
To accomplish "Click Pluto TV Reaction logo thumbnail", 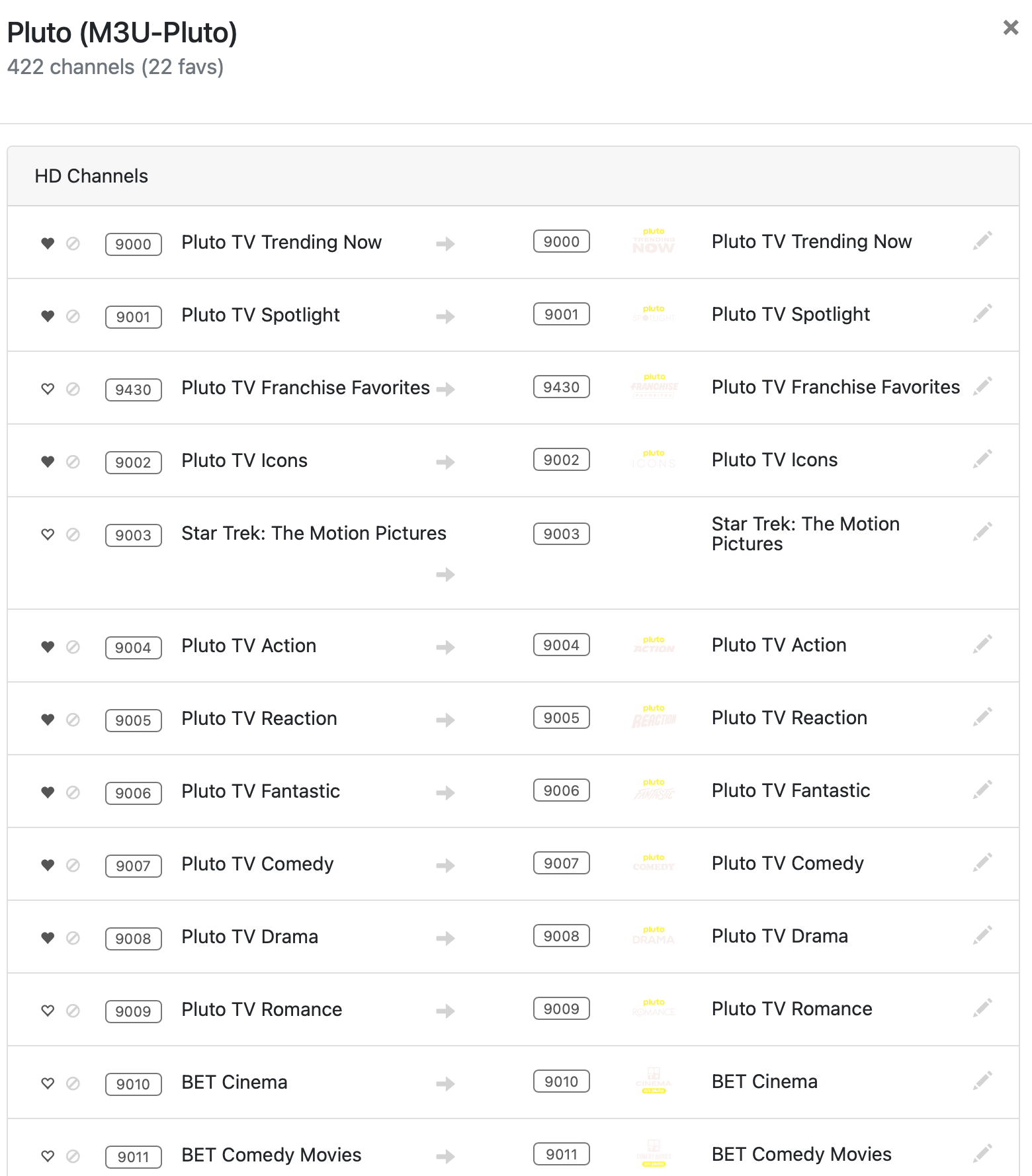I will [654, 717].
